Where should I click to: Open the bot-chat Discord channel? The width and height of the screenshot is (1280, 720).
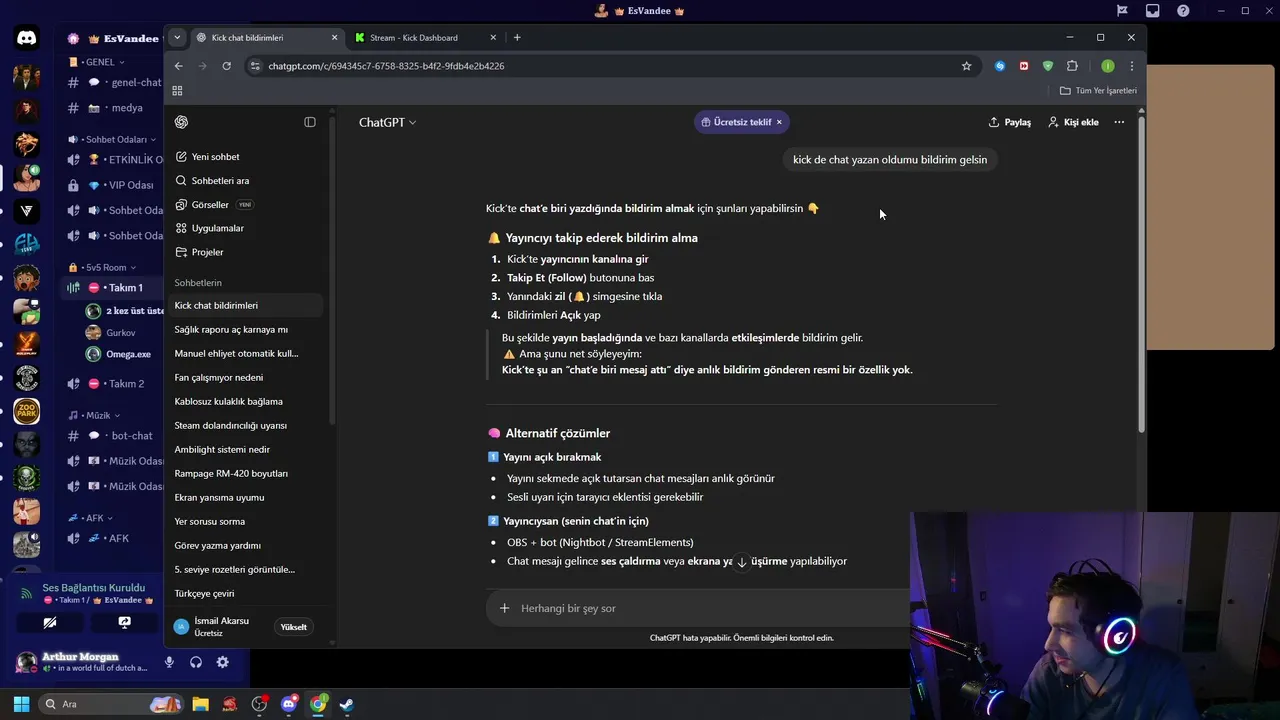click(x=114, y=436)
